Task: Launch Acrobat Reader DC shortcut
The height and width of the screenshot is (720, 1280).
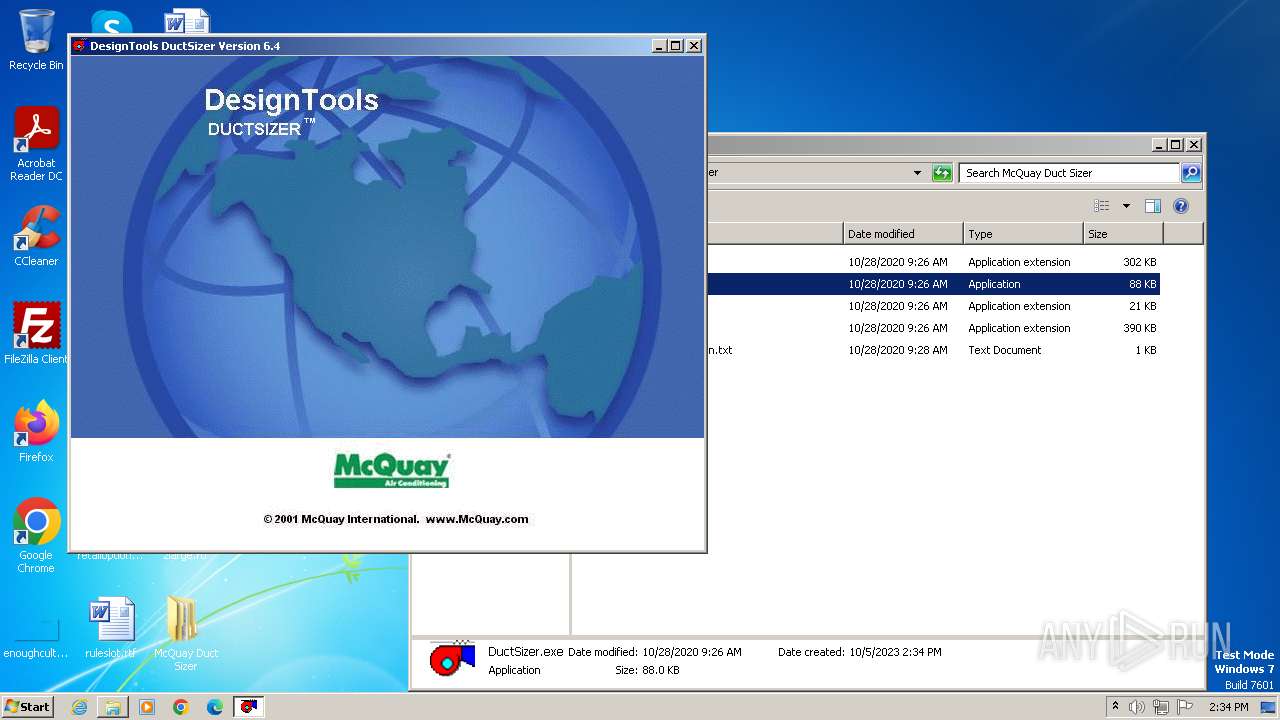Action: click(36, 144)
